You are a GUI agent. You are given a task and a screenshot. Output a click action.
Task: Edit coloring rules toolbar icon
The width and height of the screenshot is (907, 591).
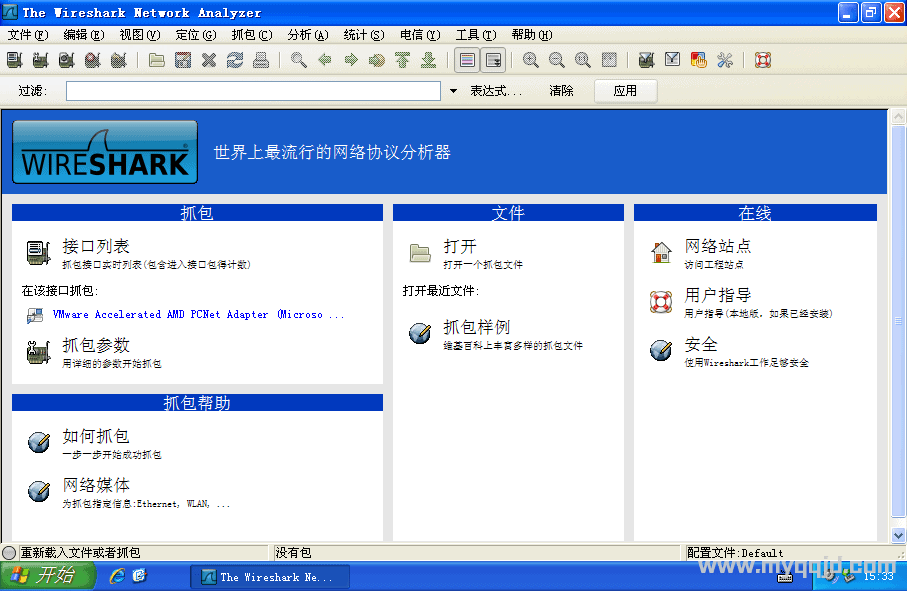[x=699, y=60]
